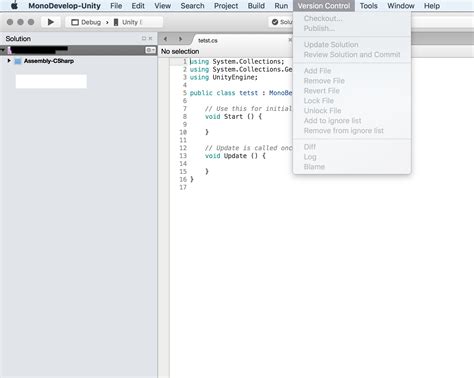Image resolution: width=474 pixels, height=378 pixels.
Task: Click the Assembly-CSharp project folder icon
Action: coord(18,61)
